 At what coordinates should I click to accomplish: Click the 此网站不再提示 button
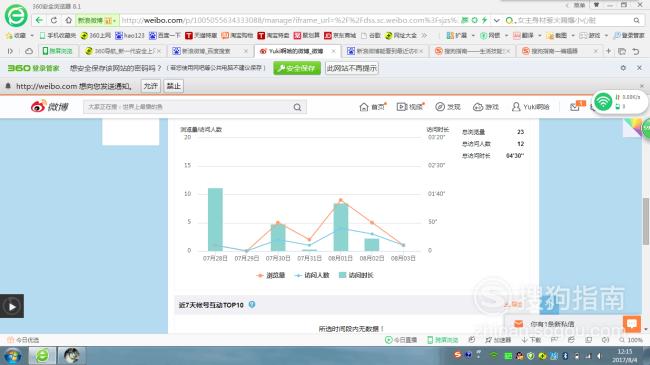coord(352,68)
